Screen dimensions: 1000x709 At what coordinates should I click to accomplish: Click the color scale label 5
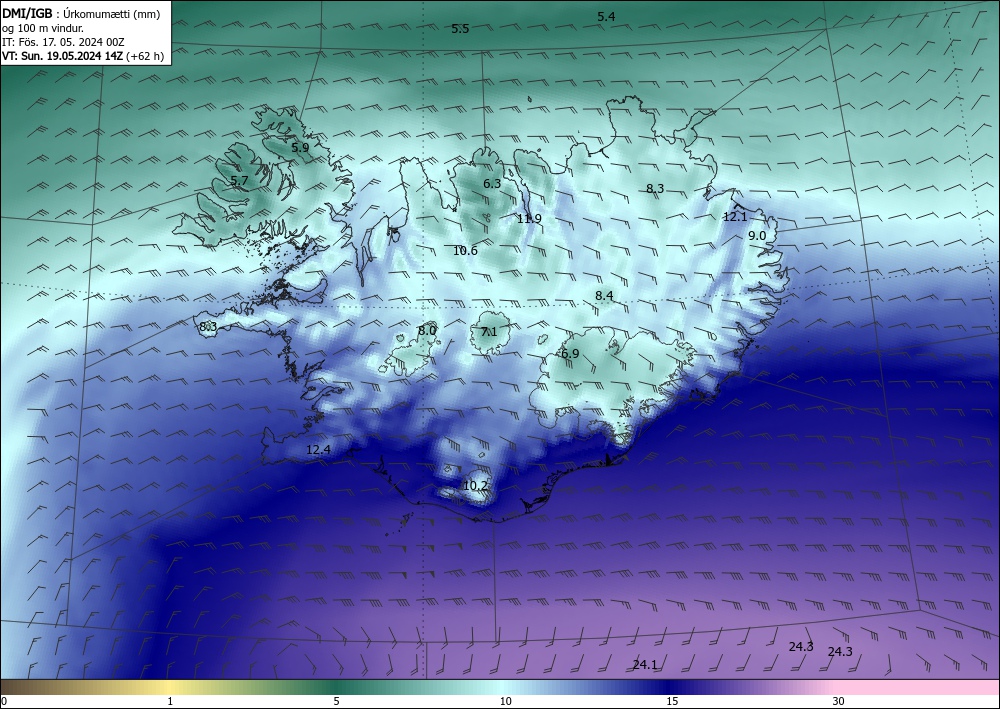click(336, 701)
